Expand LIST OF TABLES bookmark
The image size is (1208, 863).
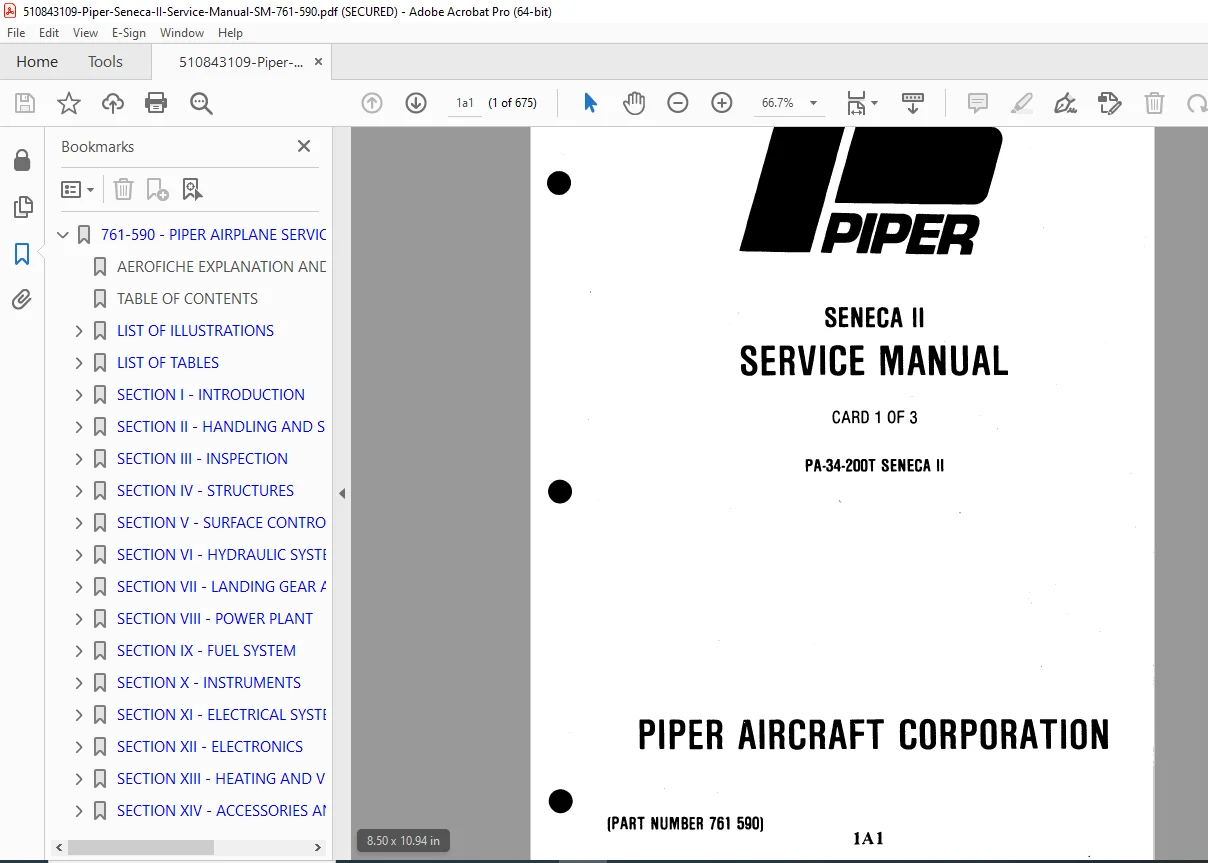tap(80, 363)
